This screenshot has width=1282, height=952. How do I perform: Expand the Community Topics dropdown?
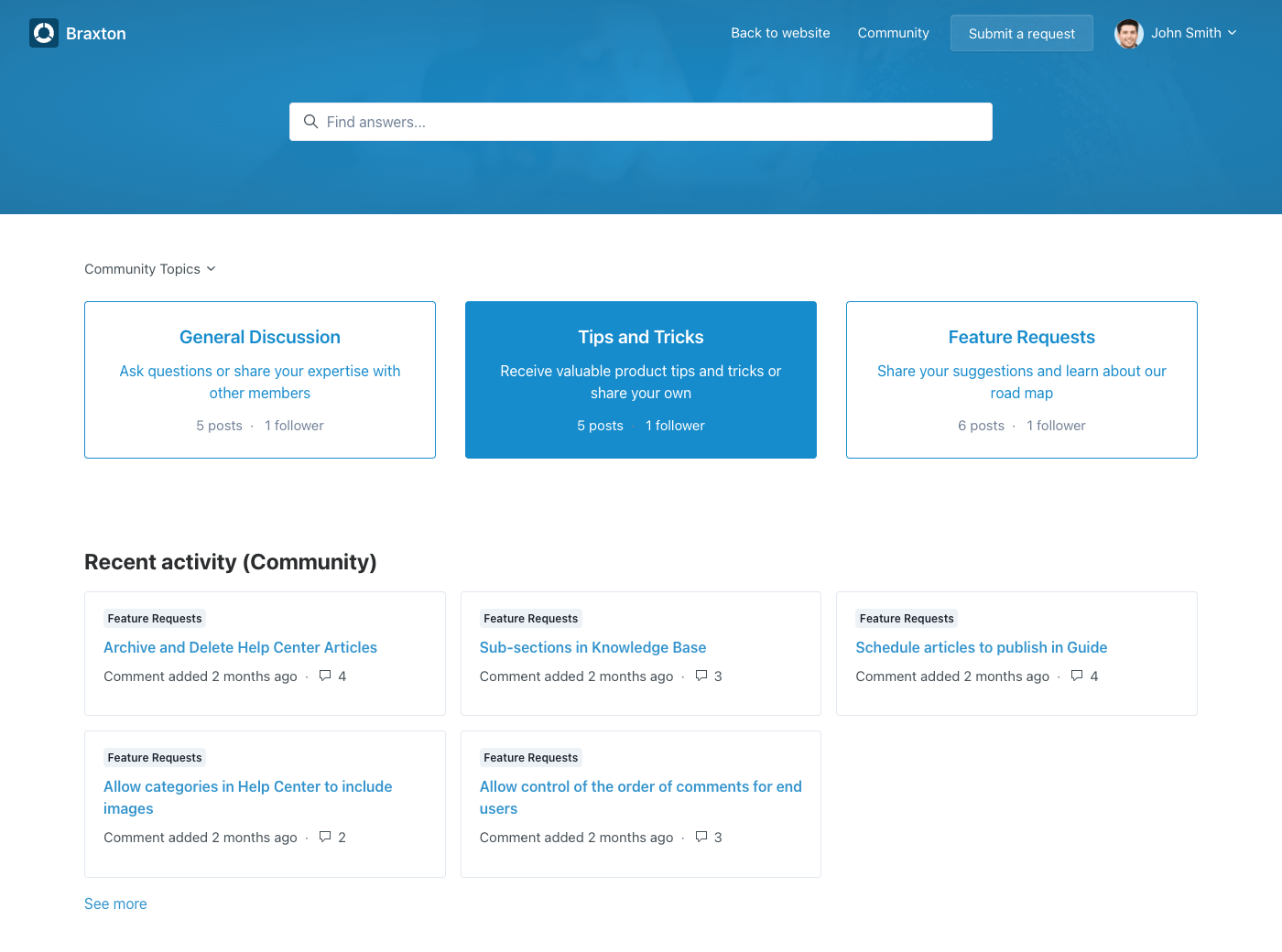click(x=150, y=269)
